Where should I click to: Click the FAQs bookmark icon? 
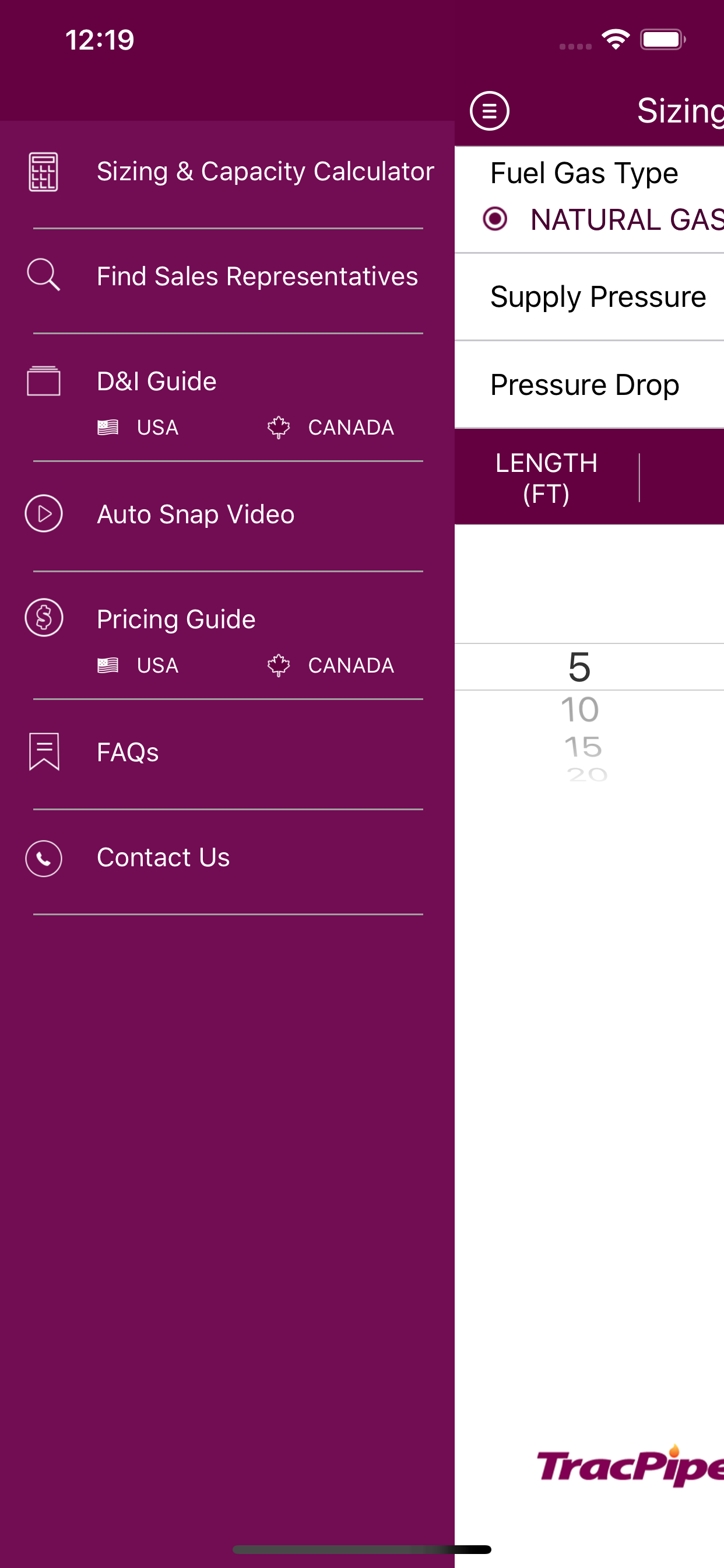(x=44, y=751)
